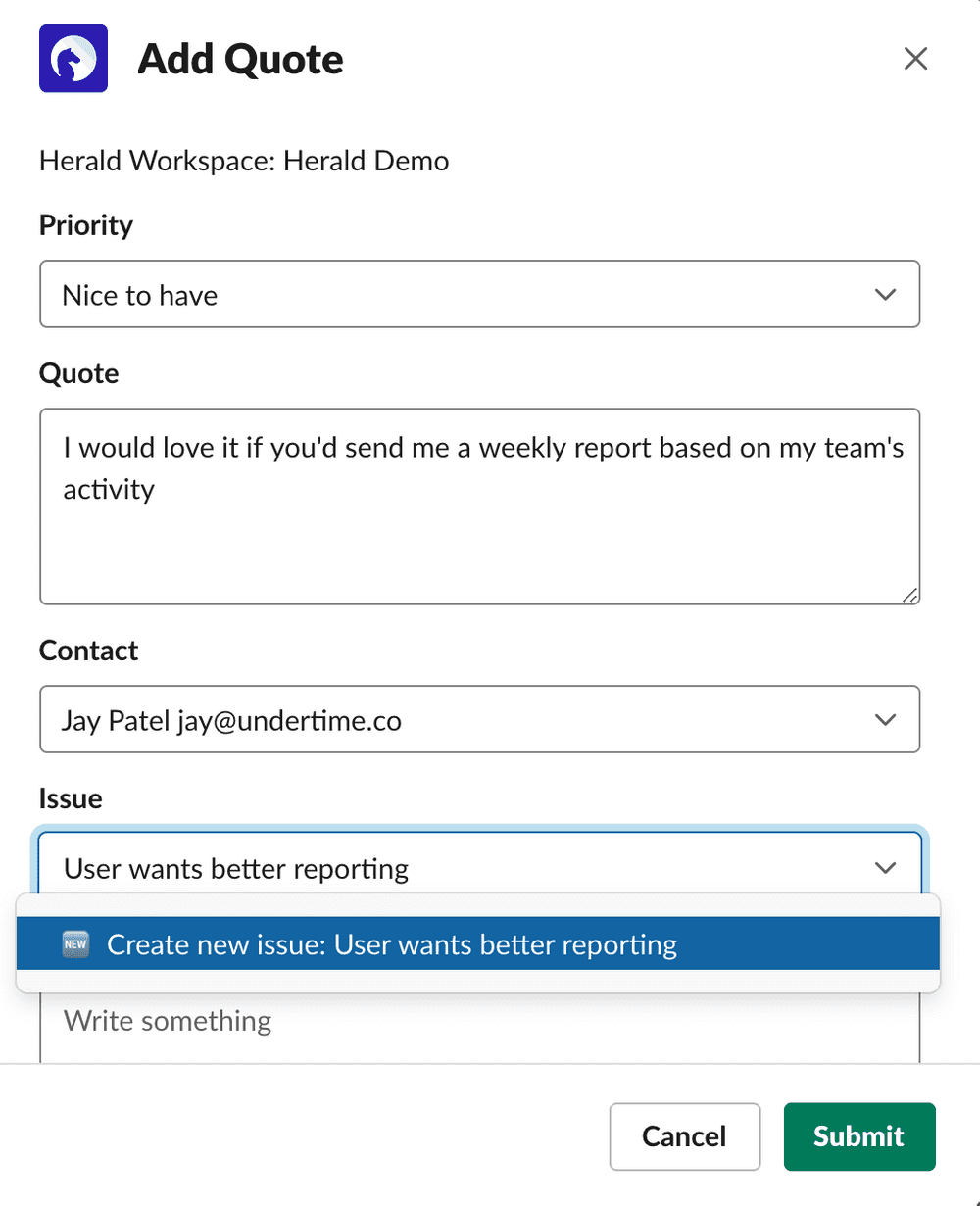Click the Priority dropdown chevron arrow
This screenshot has height=1206, width=980.
click(885, 294)
